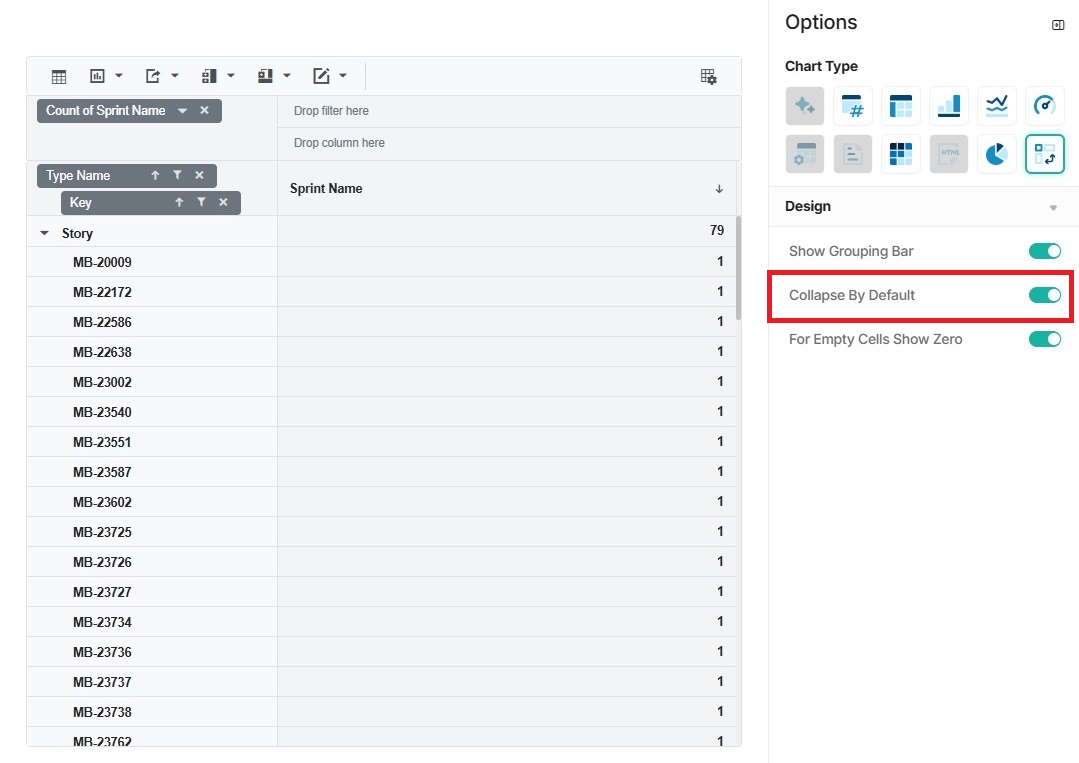Toggle For Empty Cells Show Zero
Screen dimensions: 1079x763
[1044, 339]
